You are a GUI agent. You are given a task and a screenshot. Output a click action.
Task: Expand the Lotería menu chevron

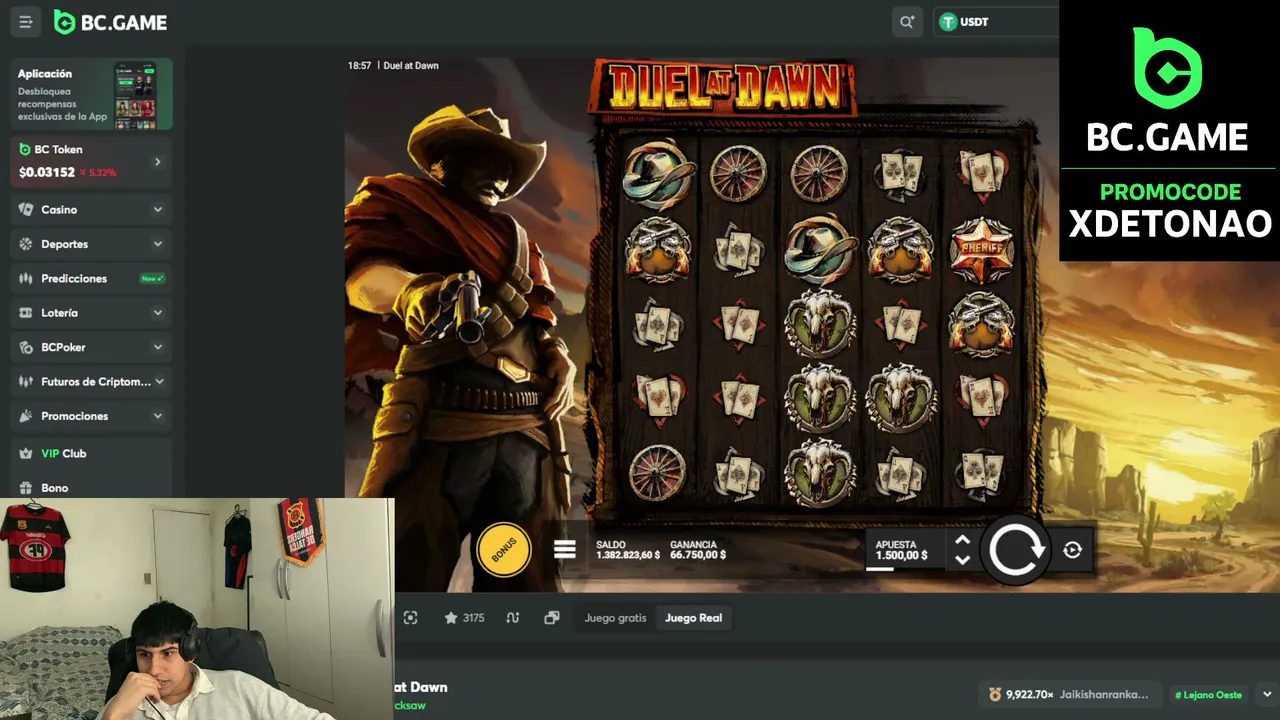click(158, 313)
